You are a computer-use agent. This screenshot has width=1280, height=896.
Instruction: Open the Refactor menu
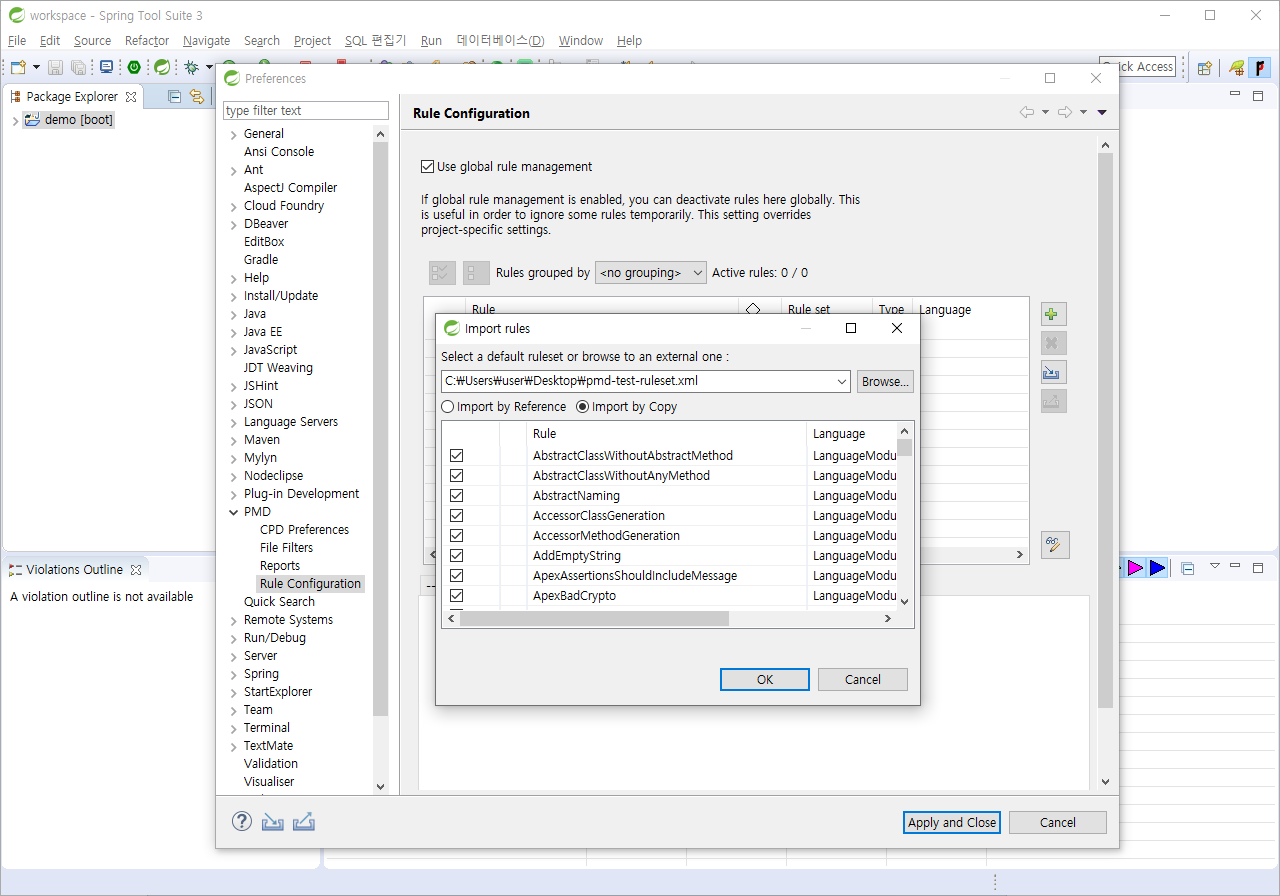(147, 41)
